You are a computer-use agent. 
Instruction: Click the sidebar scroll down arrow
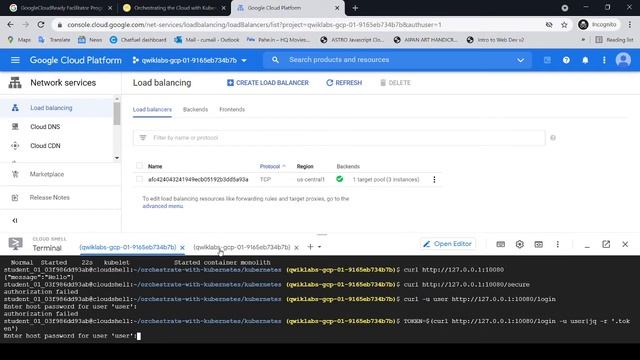(x=117, y=158)
